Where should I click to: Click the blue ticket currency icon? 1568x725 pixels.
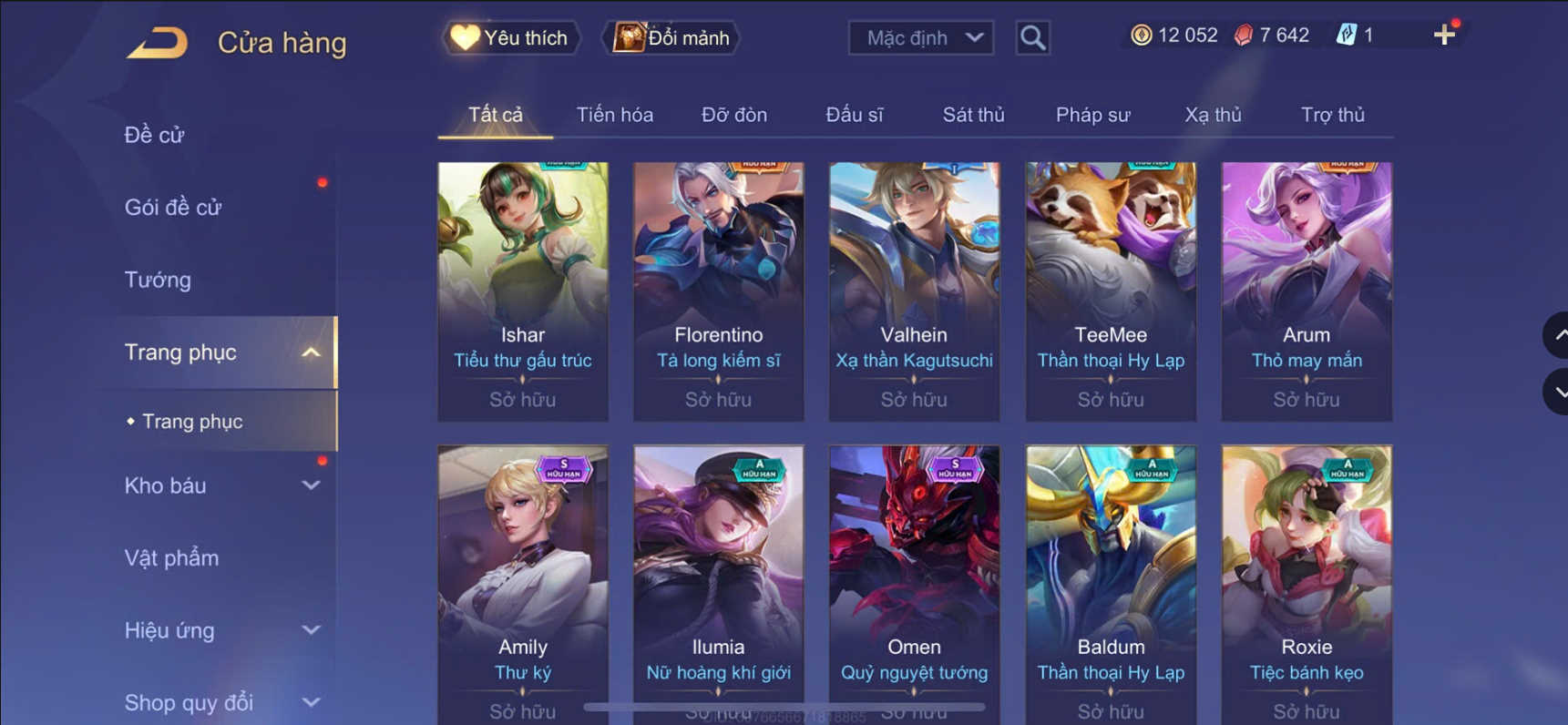1346,35
